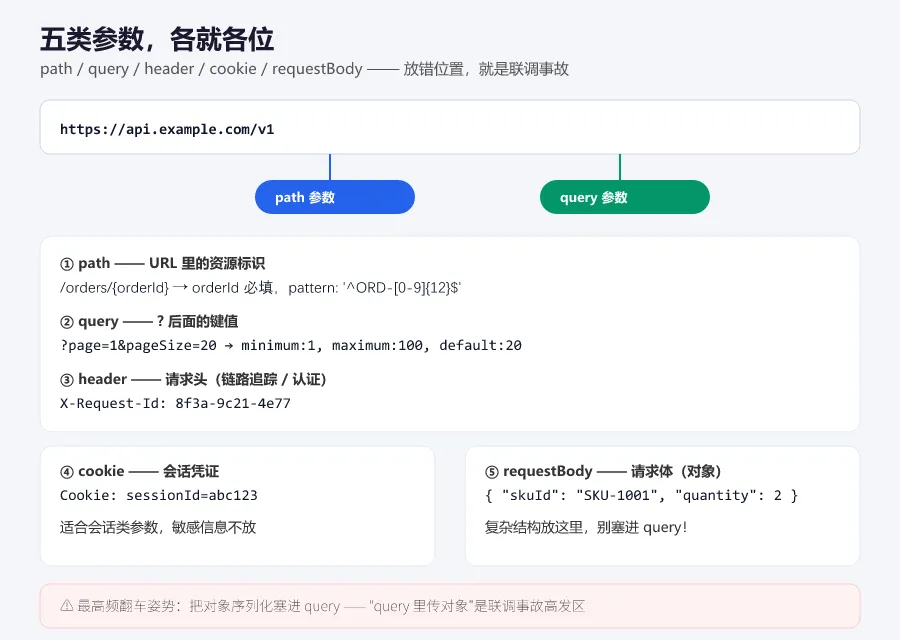Click the line "Cookie: sessionId=abc123"
This screenshot has width=900, height=640.
tap(158, 495)
